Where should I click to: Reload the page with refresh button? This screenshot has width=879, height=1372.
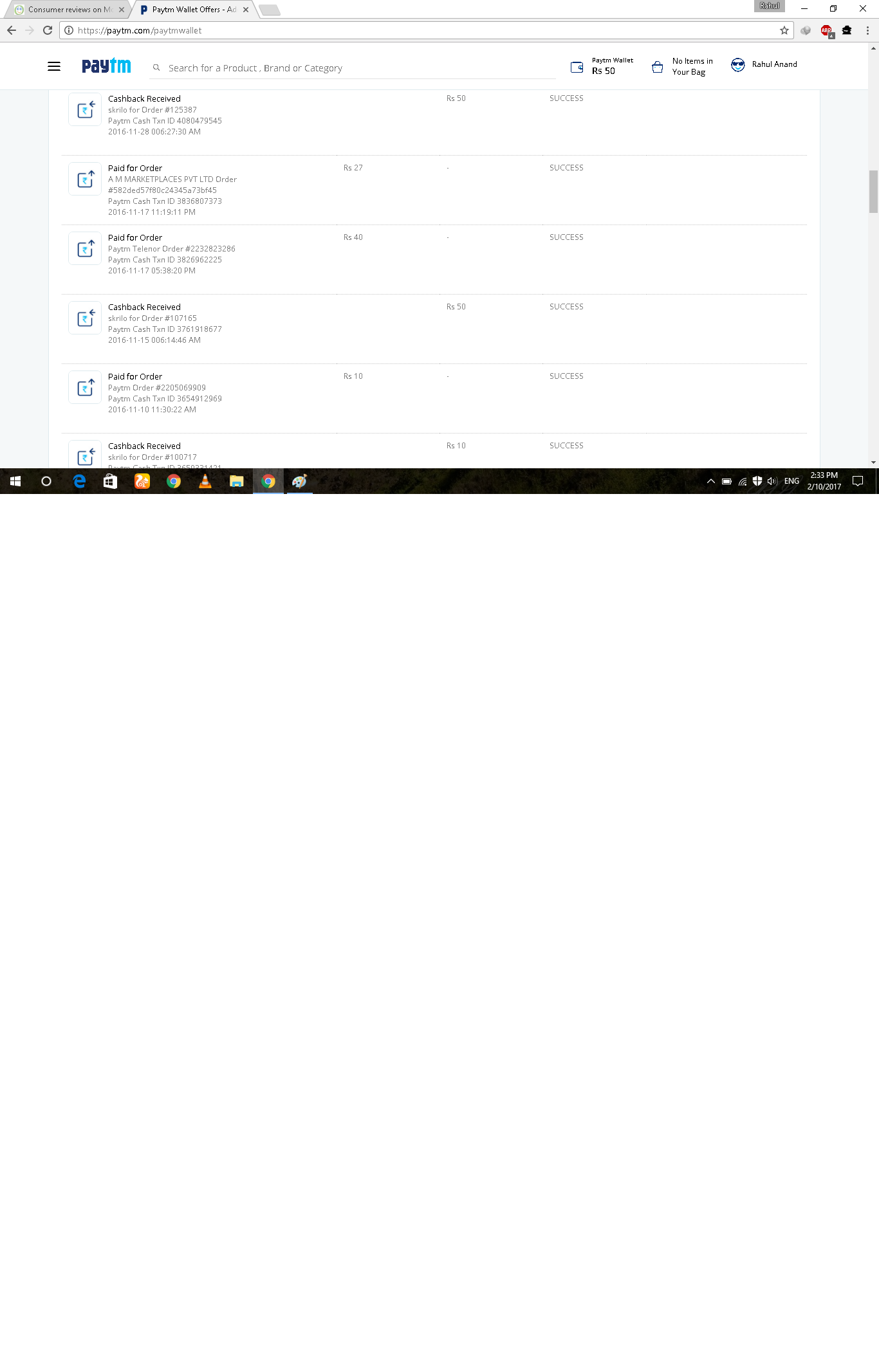coord(48,30)
